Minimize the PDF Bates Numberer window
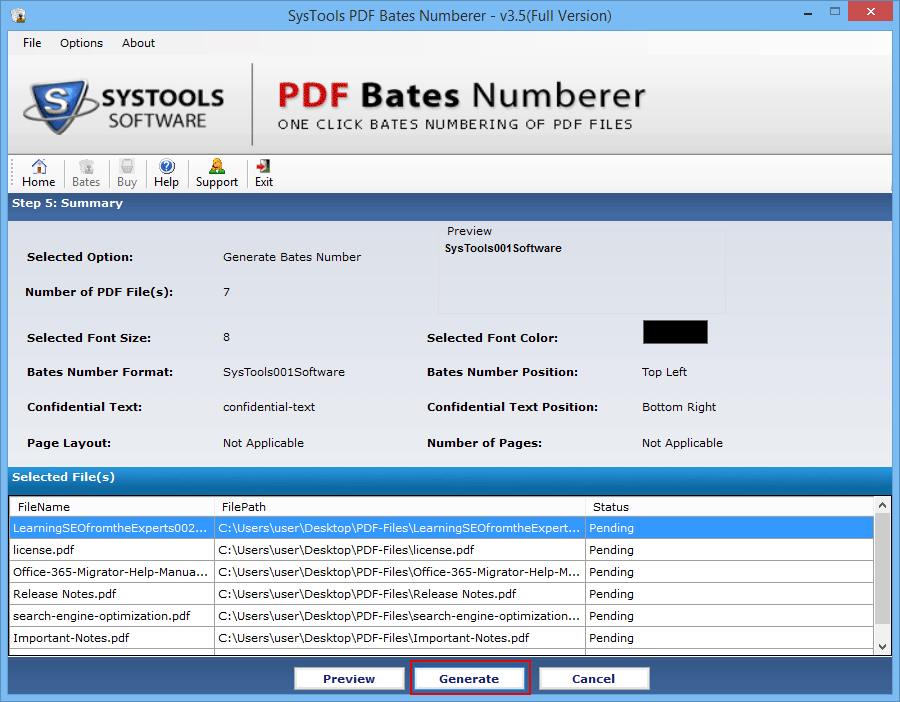 [x=808, y=12]
